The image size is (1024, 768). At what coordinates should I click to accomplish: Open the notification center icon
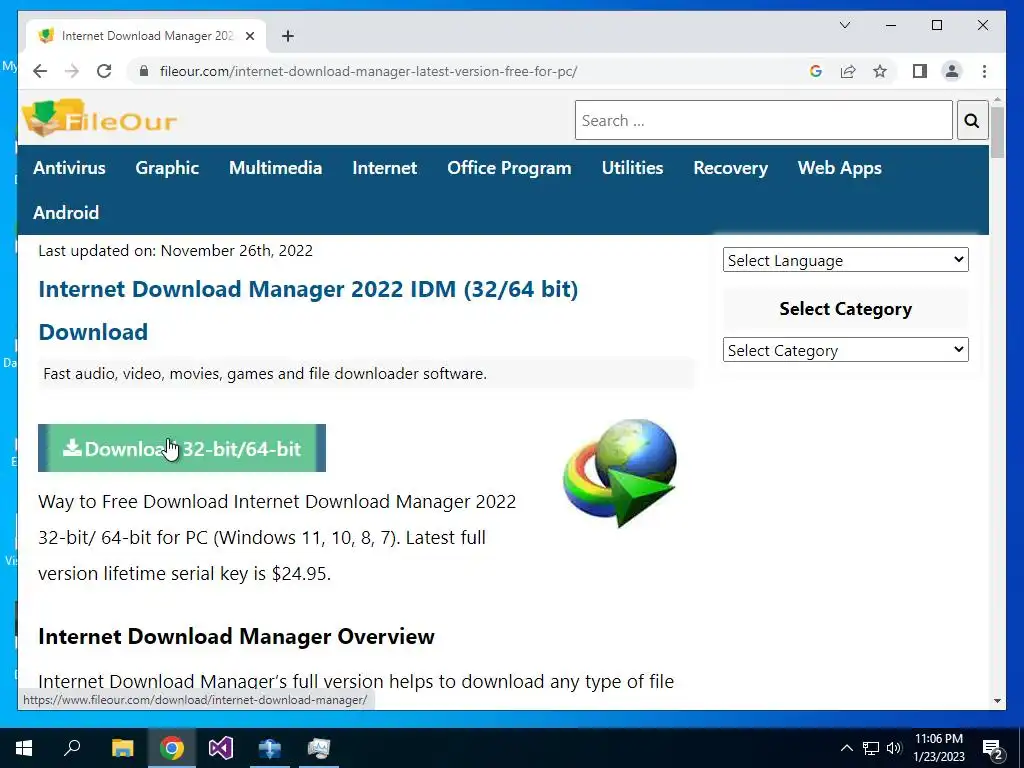993,750
